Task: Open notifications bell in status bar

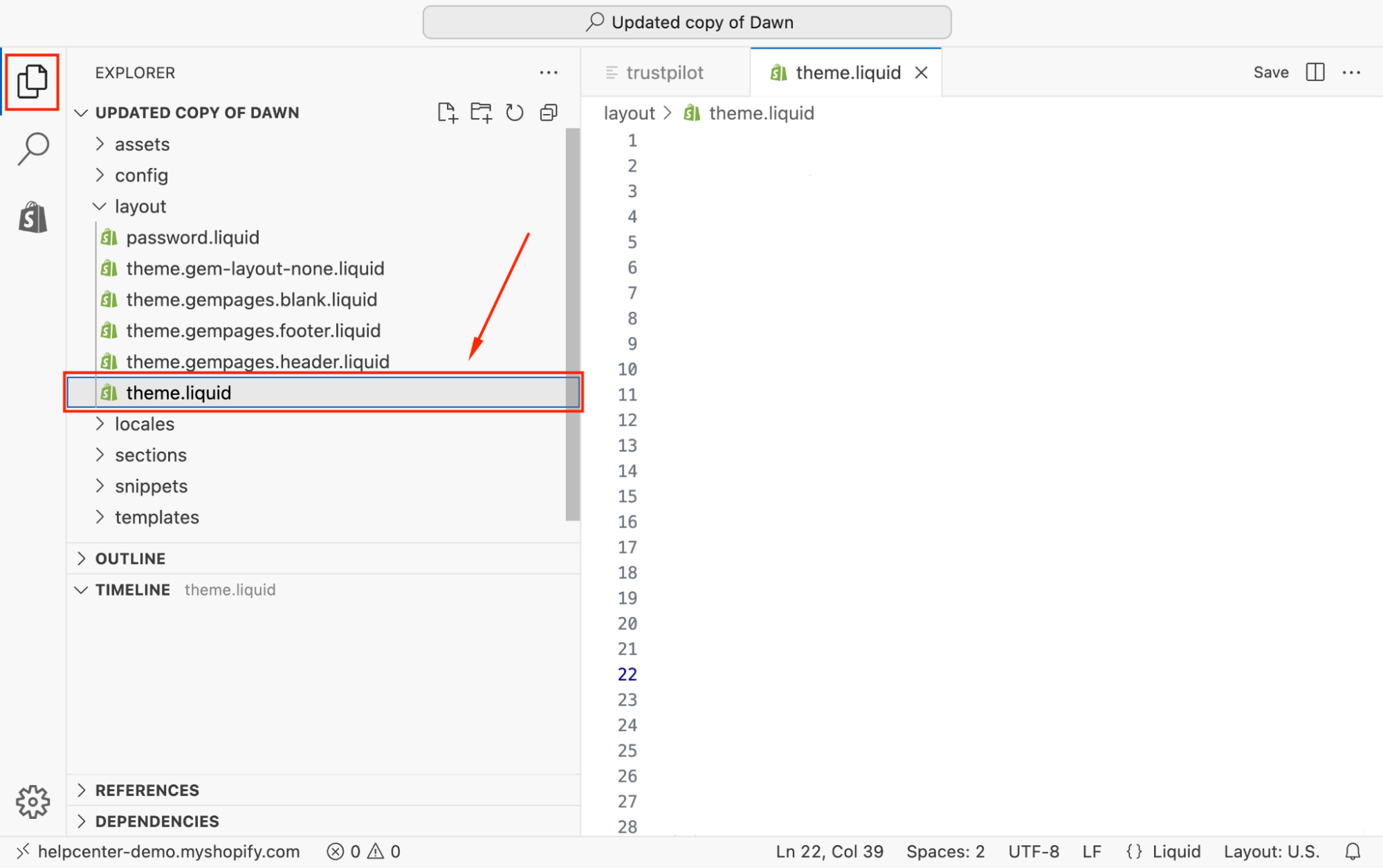Action: pyautogui.click(x=1353, y=851)
